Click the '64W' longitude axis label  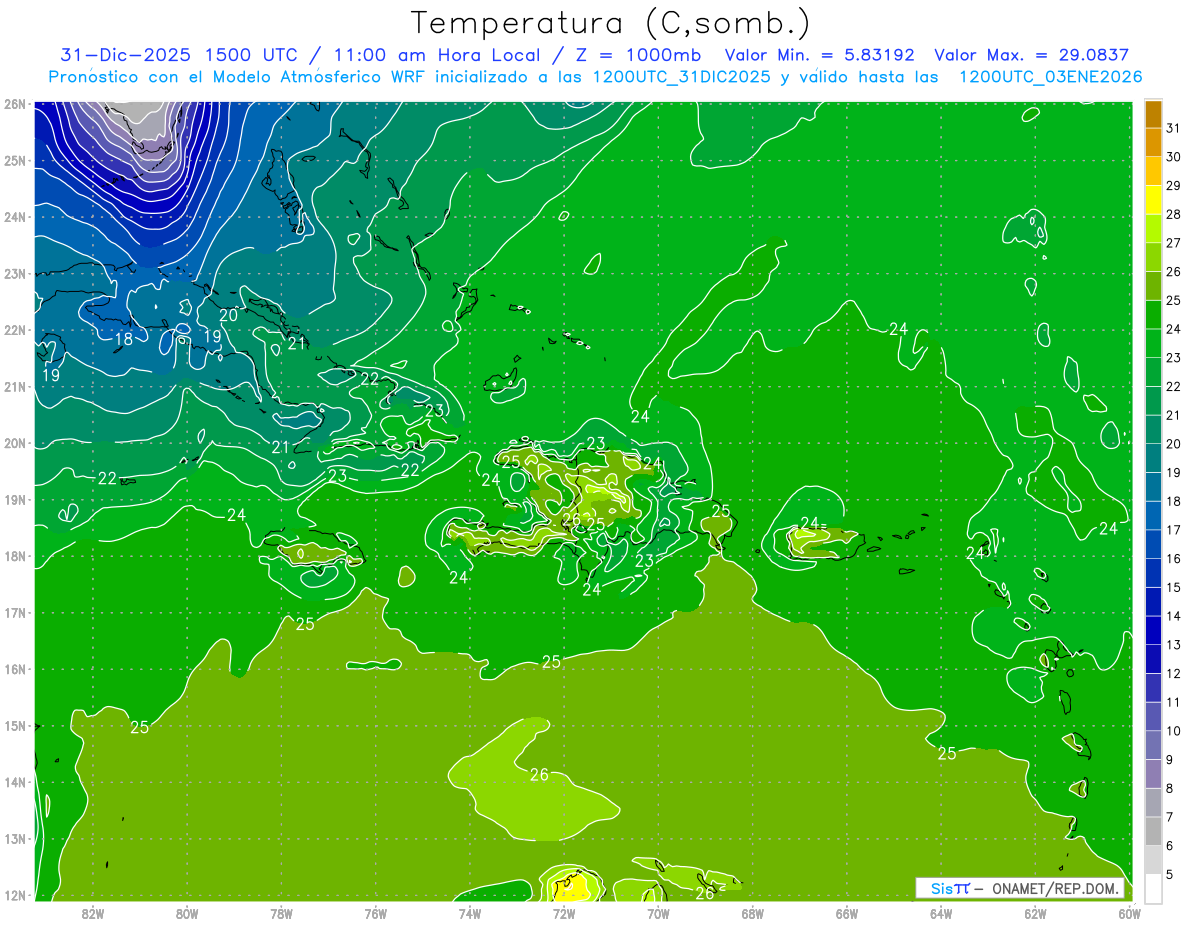pos(940,913)
